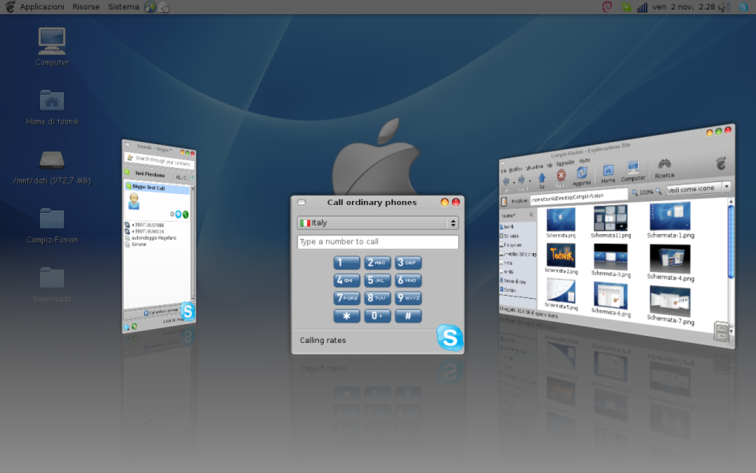
Task: Open the Compiz-Fusion desktop folder
Action: pyautogui.click(x=52, y=219)
